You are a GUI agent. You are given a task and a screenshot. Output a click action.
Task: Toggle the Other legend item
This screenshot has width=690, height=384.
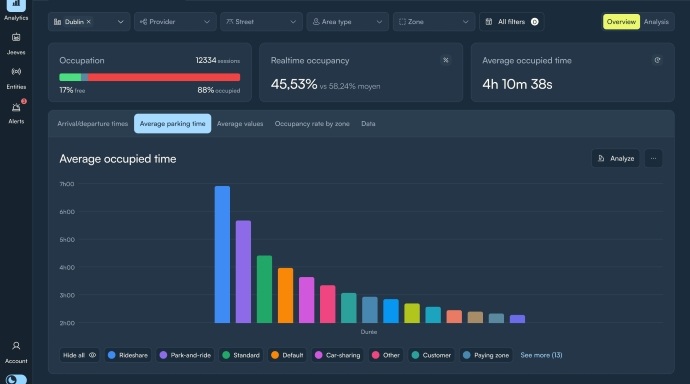386,355
